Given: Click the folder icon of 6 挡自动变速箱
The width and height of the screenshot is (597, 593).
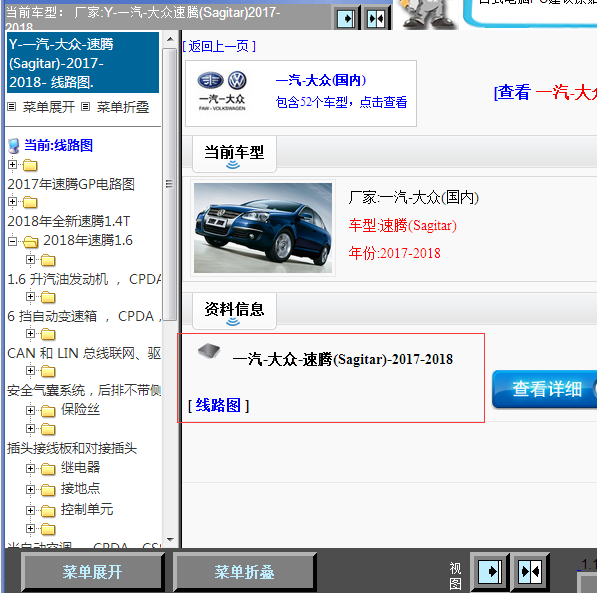Looking at the screenshot, I should (48, 297).
